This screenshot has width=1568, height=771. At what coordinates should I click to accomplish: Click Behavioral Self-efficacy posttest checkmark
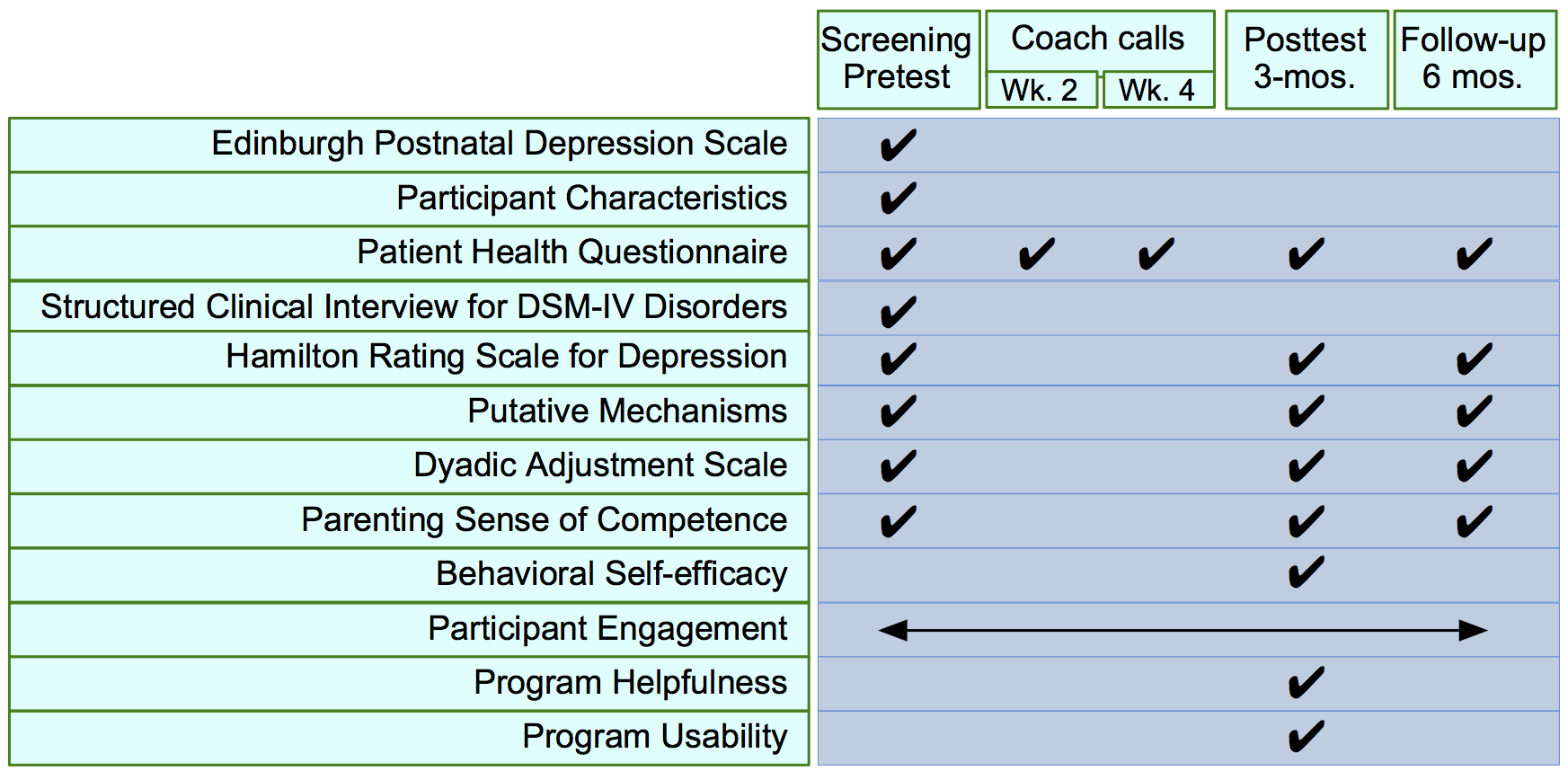coord(1305,572)
